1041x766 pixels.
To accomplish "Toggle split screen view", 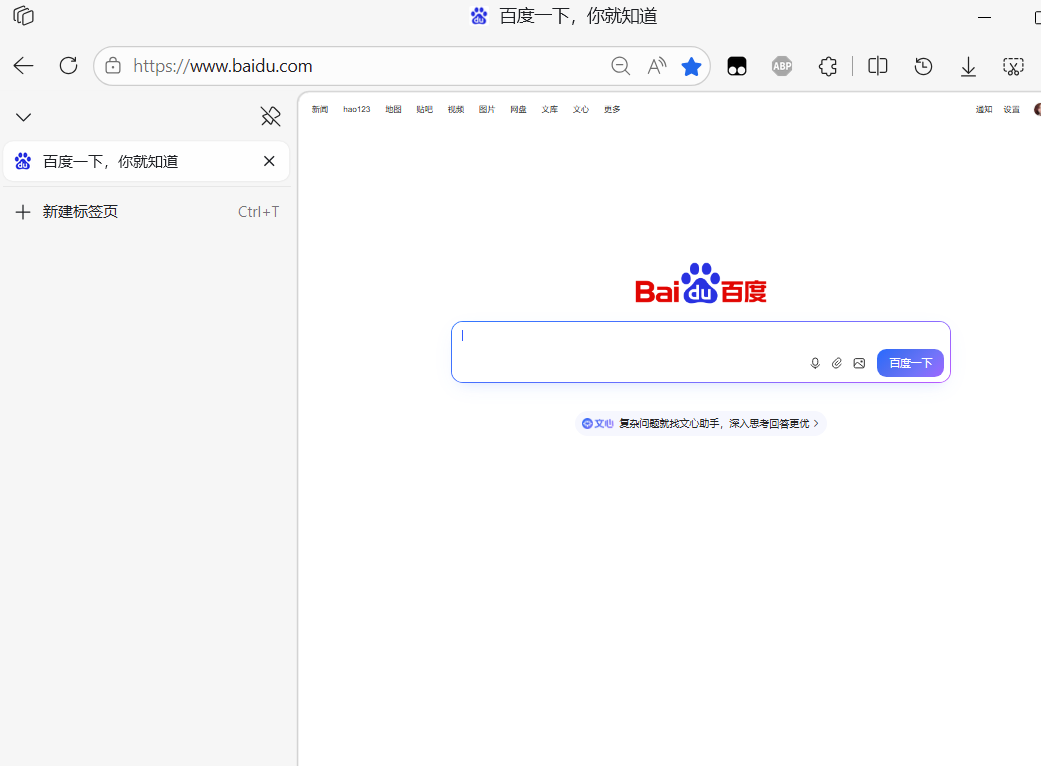I will (878, 66).
